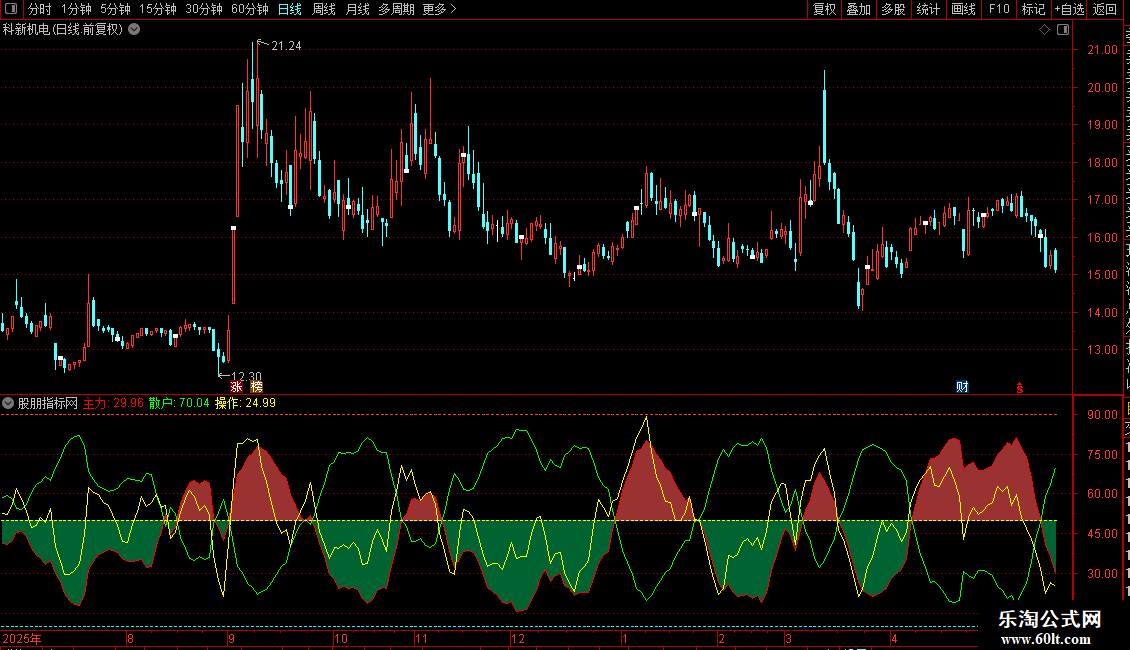Toggle the left panel layout icon
Viewport: 1130px width, 650px height.
click(x=11, y=9)
